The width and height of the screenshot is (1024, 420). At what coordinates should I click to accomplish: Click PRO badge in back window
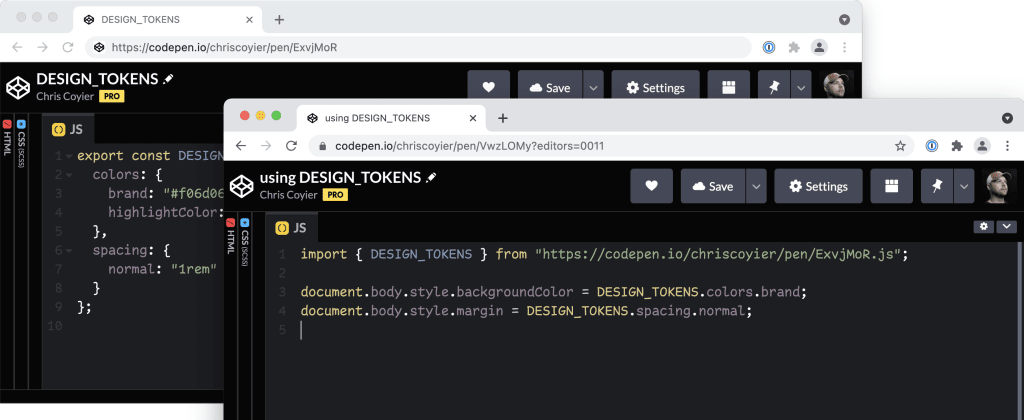point(112,96)
